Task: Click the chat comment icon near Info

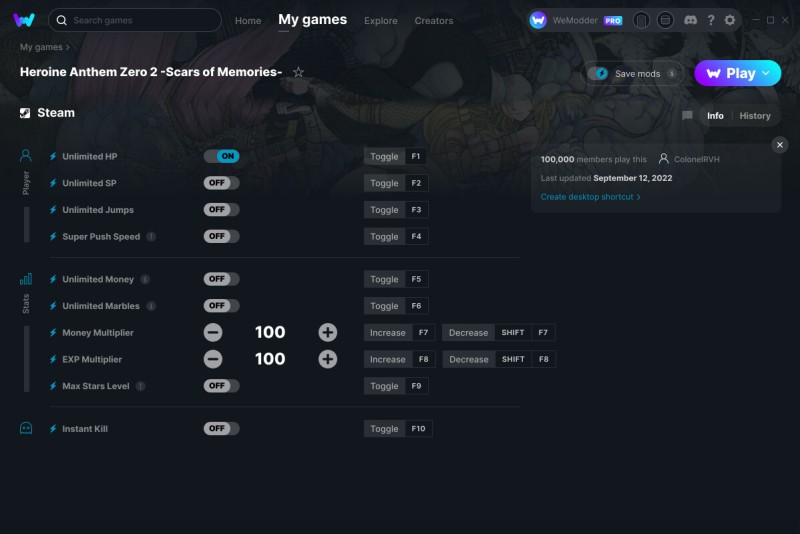Action: tap(687, 116)
